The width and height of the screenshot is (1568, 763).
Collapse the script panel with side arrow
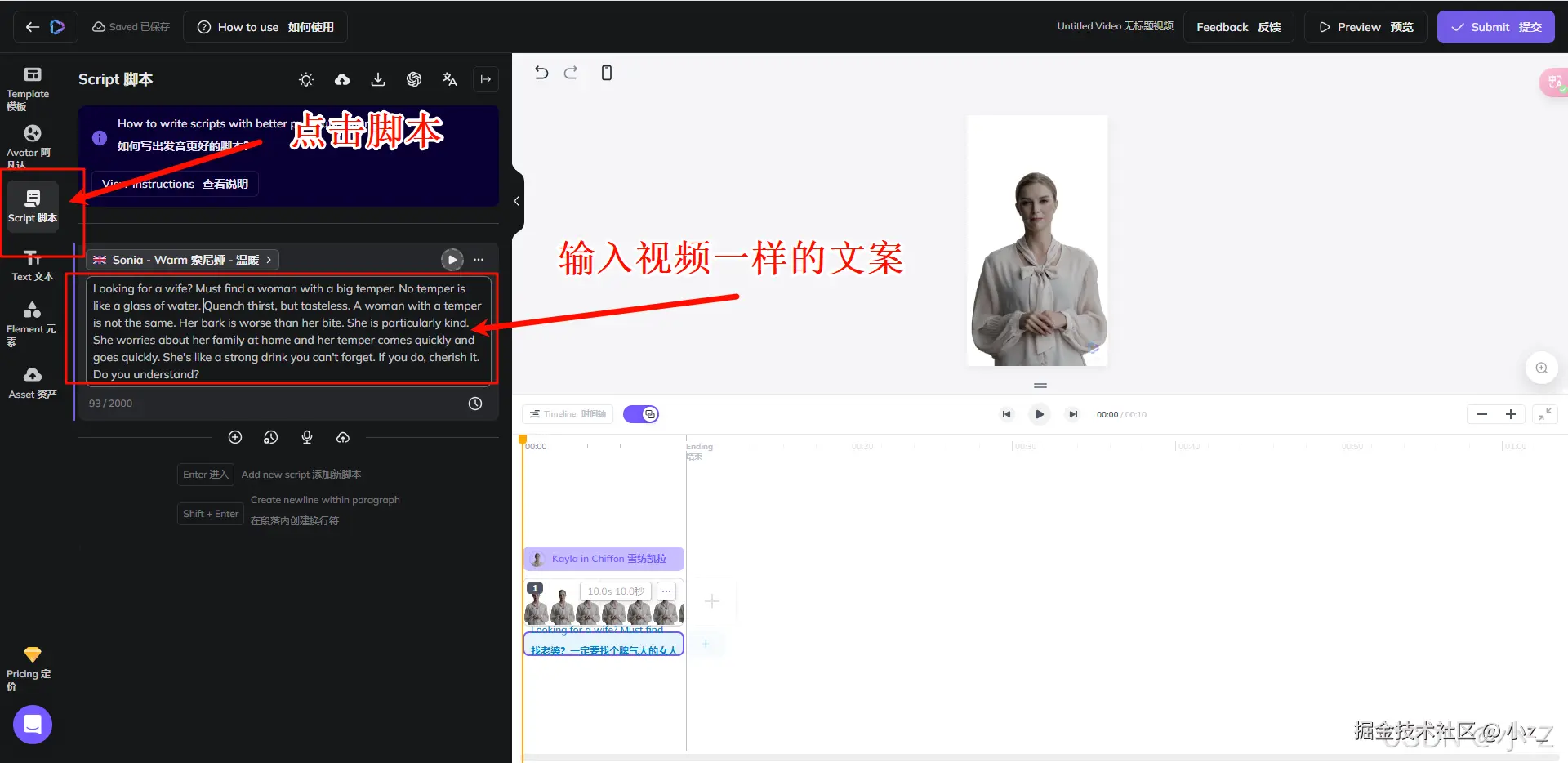click(x=486, y=79)
